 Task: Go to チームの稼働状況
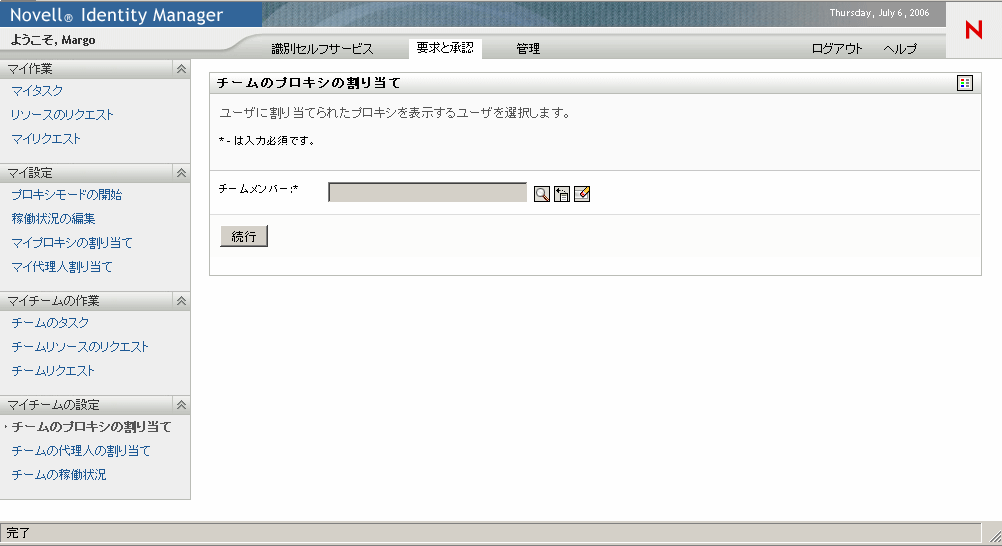(59, 475)
